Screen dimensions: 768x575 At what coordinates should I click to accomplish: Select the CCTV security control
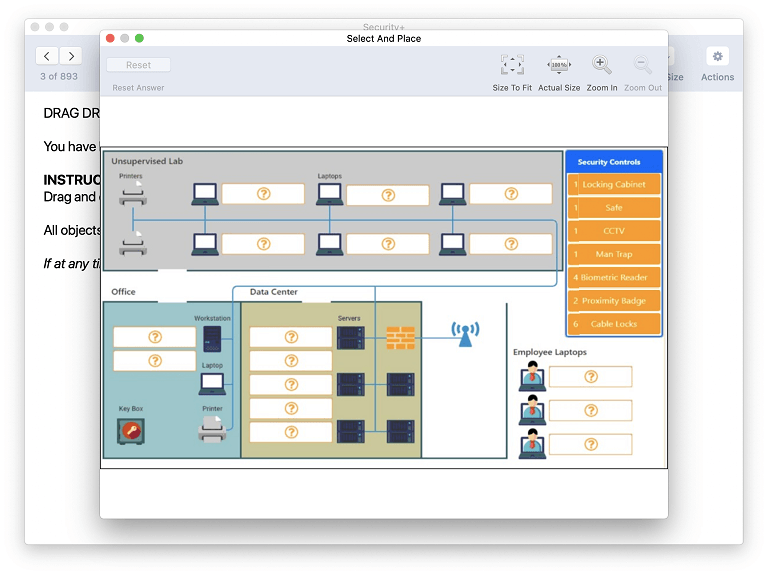[x=614, y=231]
